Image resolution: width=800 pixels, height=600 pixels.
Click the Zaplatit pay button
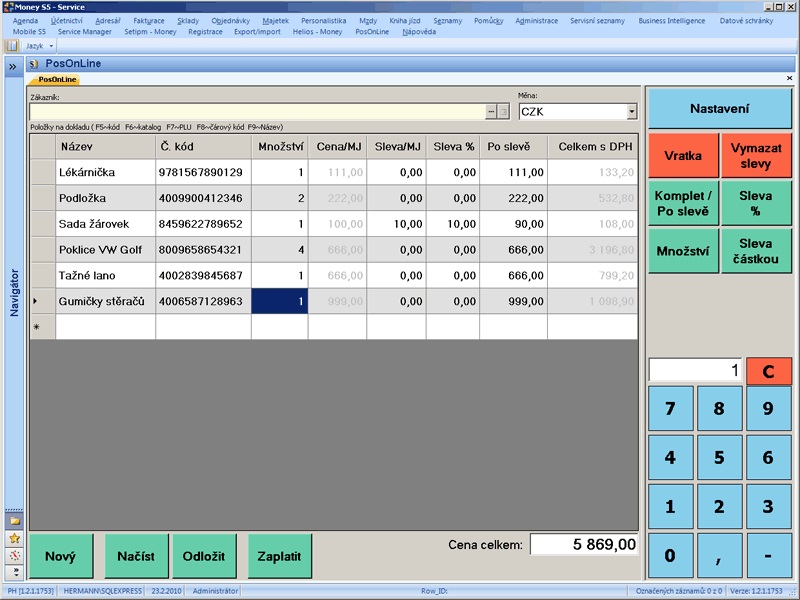click(x=280, y=556)
